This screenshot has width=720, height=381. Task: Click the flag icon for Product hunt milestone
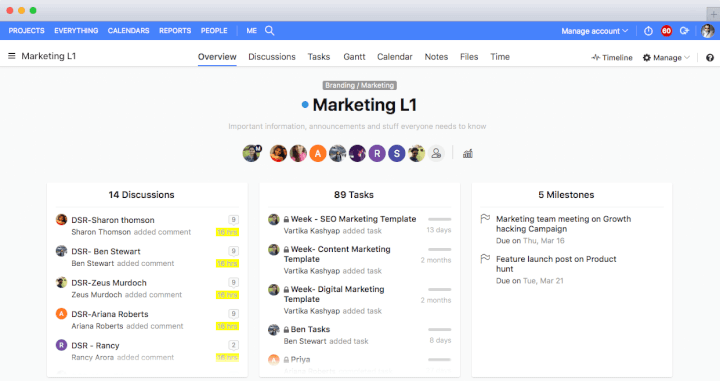point(485,258)
